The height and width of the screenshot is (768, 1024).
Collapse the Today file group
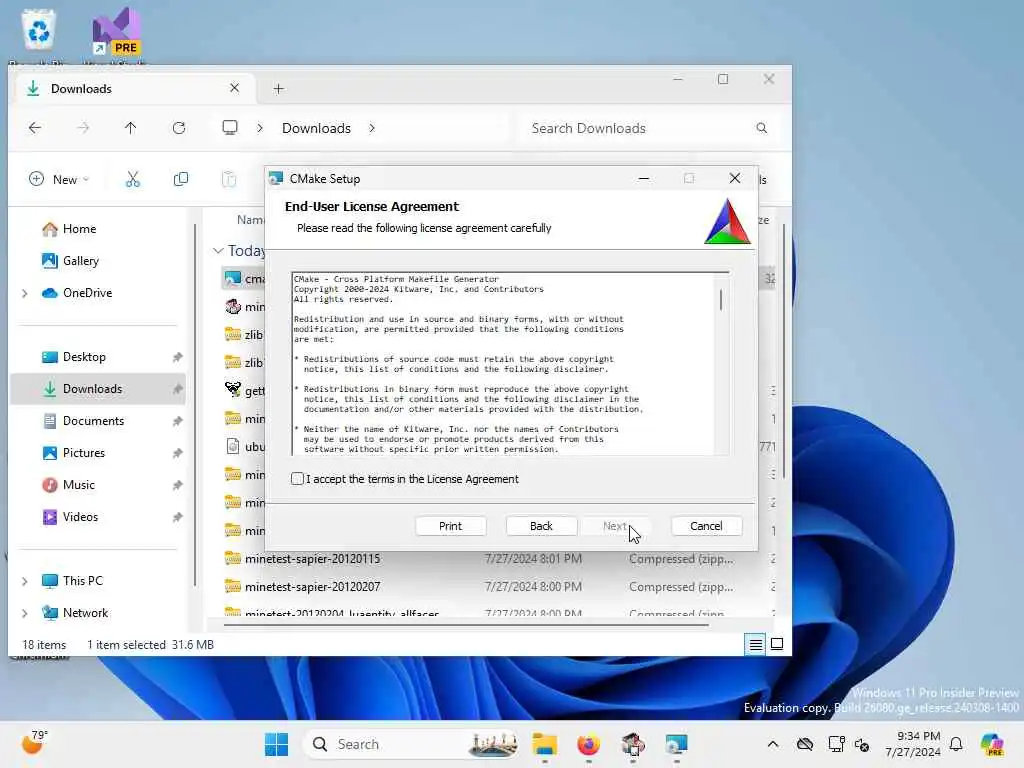[218, 251]
